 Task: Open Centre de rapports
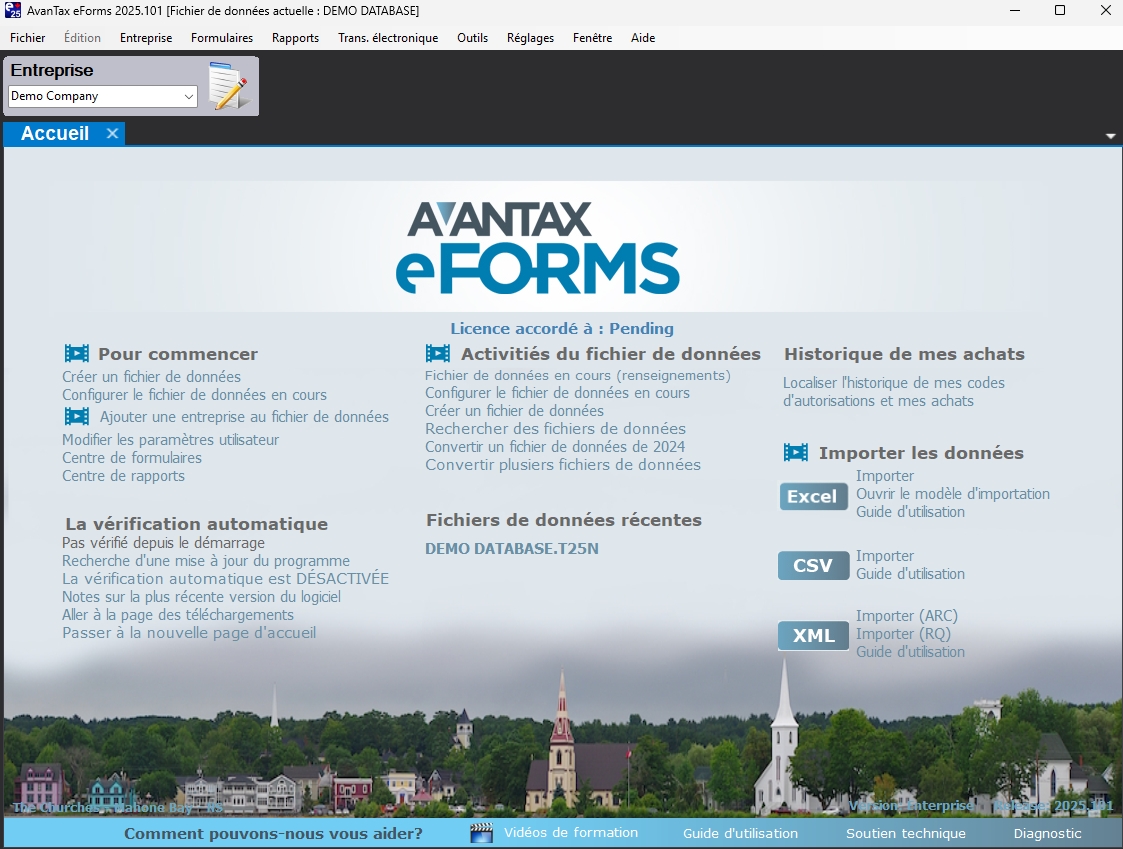[x=123, y=476]
